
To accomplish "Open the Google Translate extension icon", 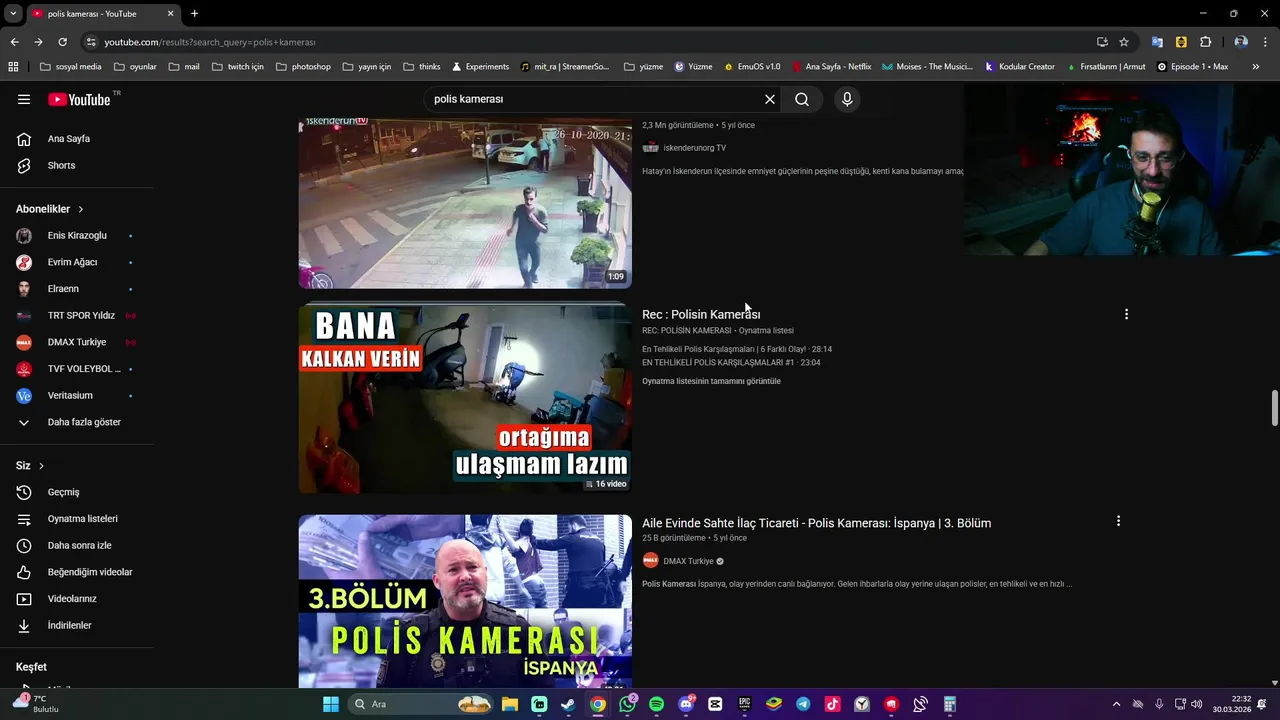I will click(x=1157, y=42).
